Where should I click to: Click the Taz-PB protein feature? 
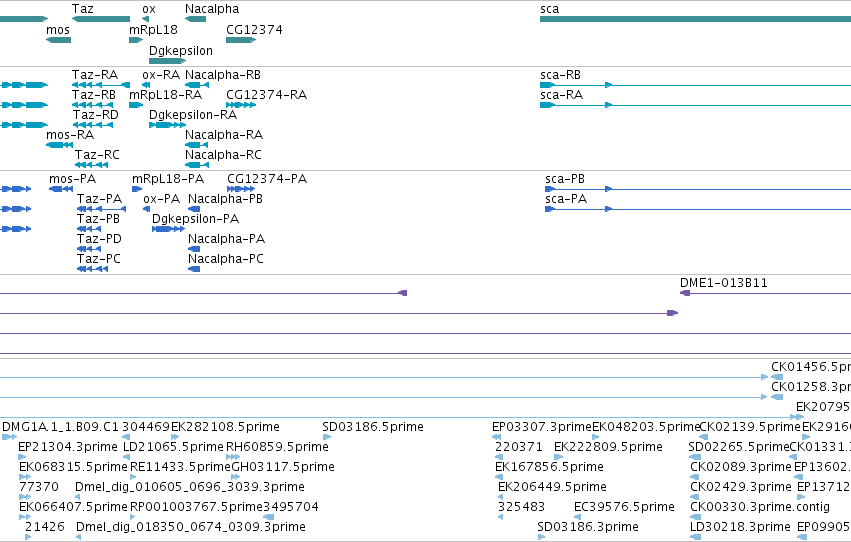[x=89, y=229]
